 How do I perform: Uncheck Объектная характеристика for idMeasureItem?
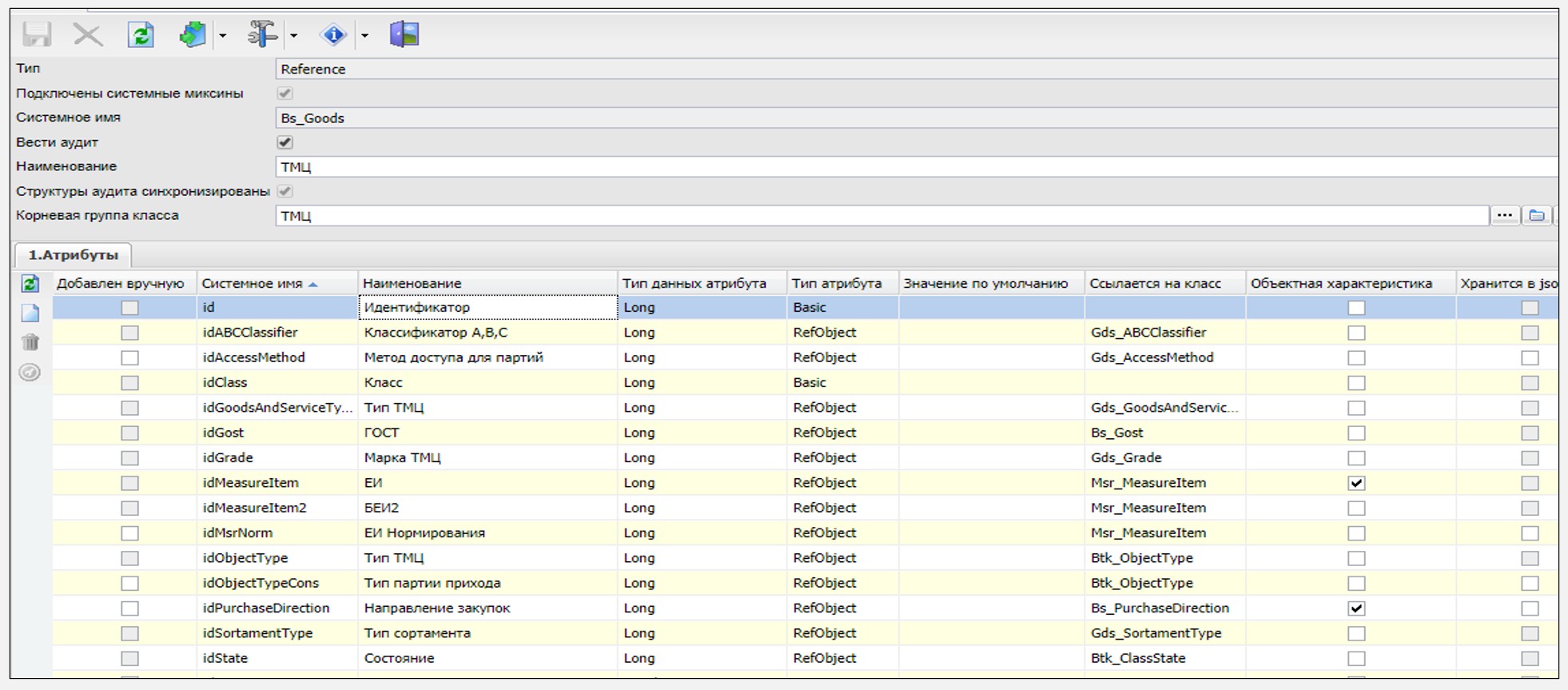(1356, 483)
